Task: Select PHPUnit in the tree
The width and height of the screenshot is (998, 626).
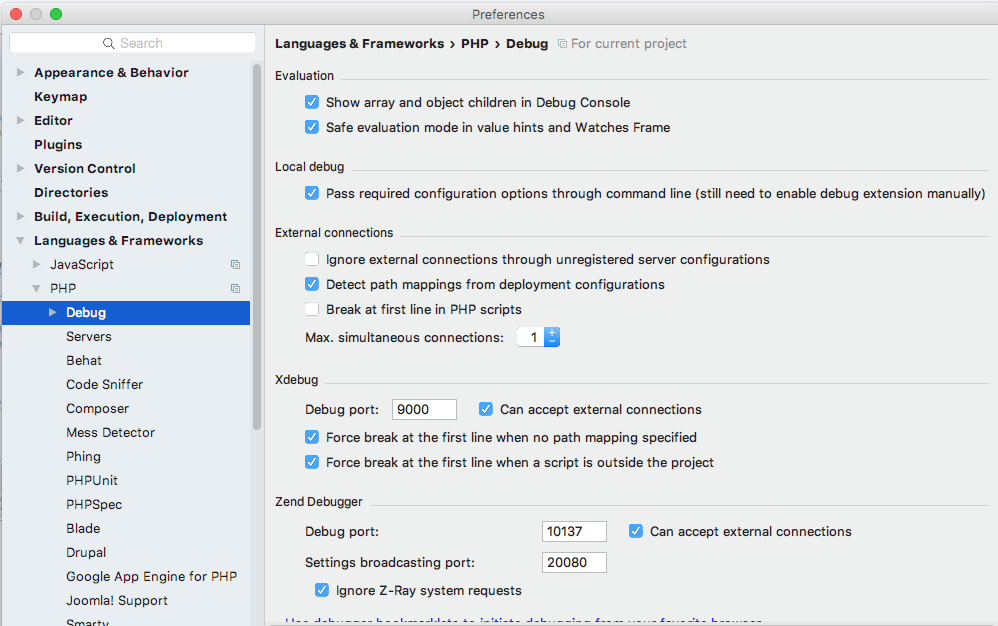Action: (92, 480)
